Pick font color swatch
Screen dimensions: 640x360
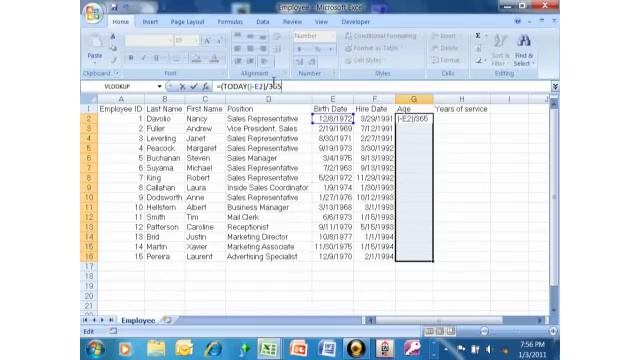(x=214, y=59)
